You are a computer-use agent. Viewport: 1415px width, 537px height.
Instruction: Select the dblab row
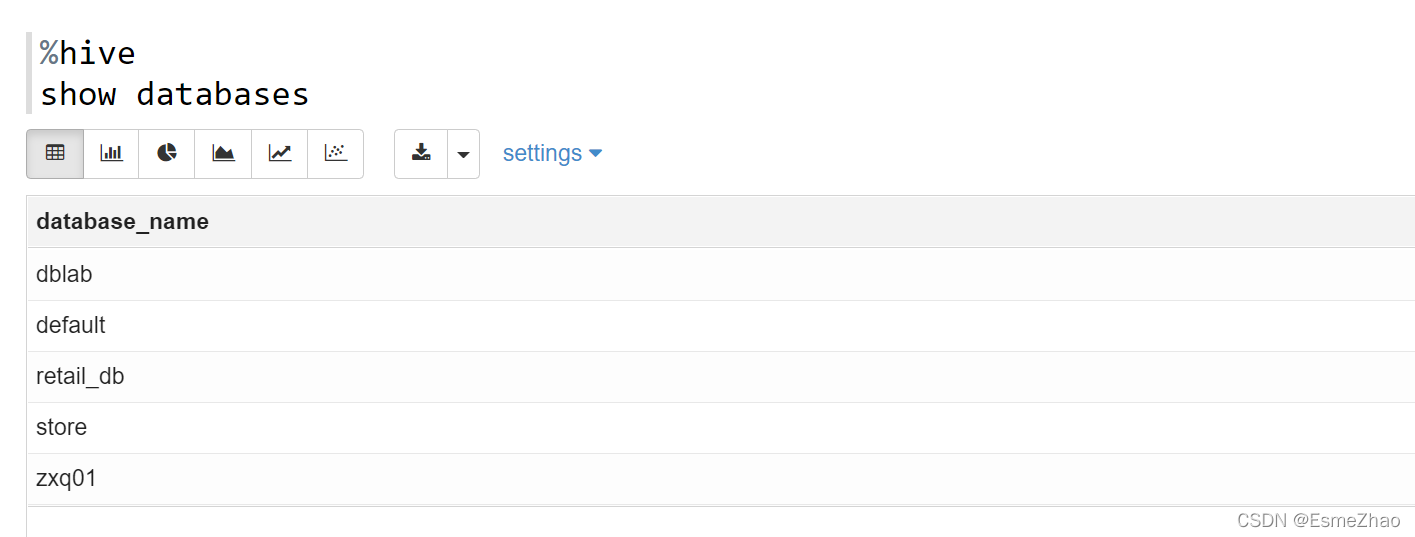click(720, 274)
